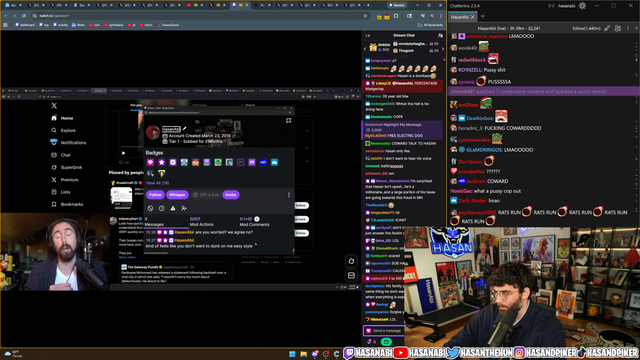This screenshot has width=640, height=360.
Task: Click ban icon on user card
Action: click(150, 208)
